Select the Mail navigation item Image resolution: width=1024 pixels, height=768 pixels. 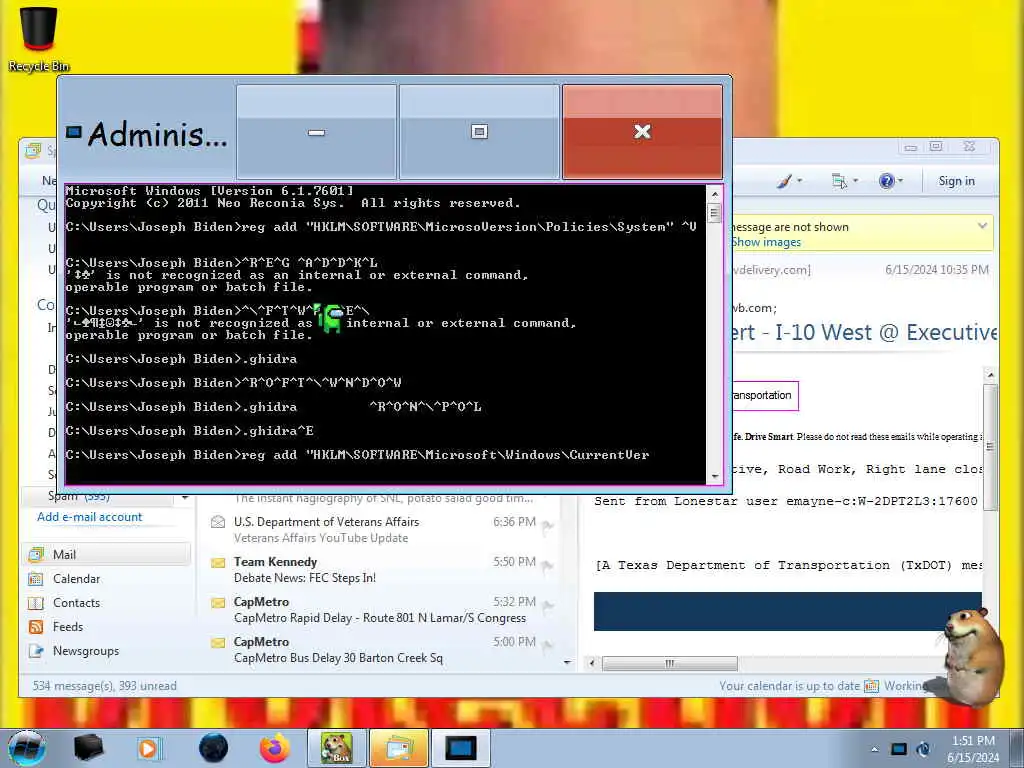pyautogui.click(x=108, y=554)
